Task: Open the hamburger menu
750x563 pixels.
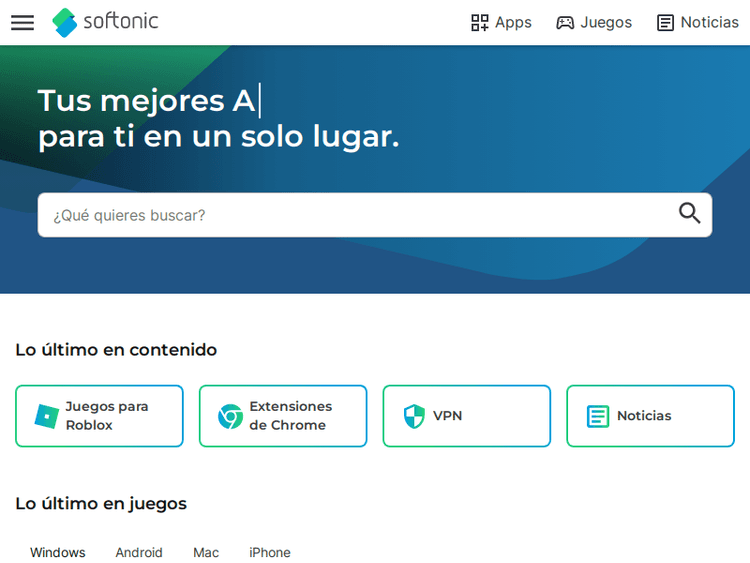Action: 22,23
